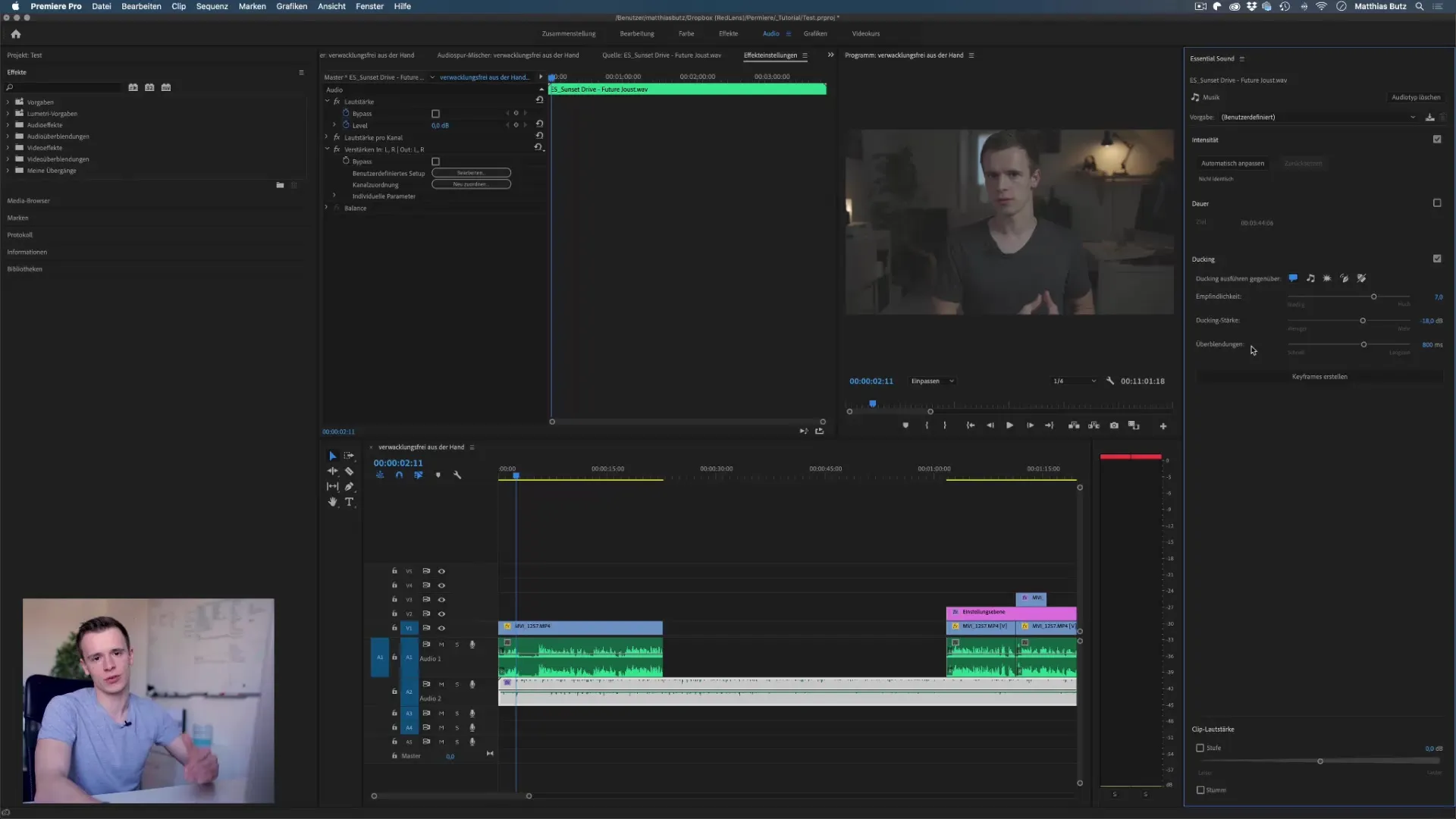Disable the Ducking checkbox
This screenshot has height=819, width=1456.
click(1437, 259)
